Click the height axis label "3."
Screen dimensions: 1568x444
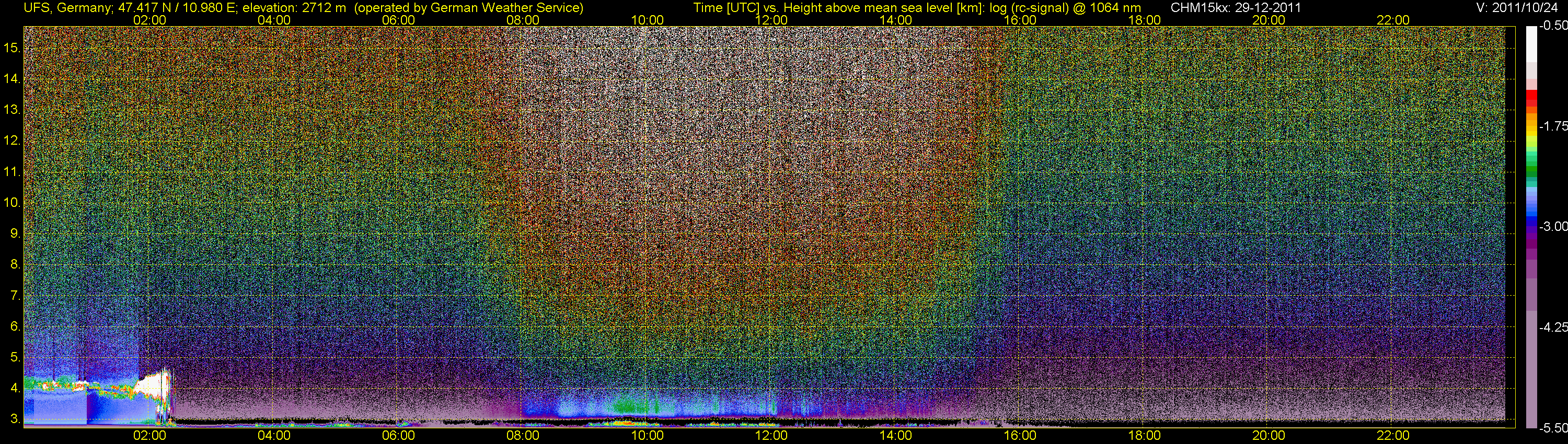[x=15, y=419]
